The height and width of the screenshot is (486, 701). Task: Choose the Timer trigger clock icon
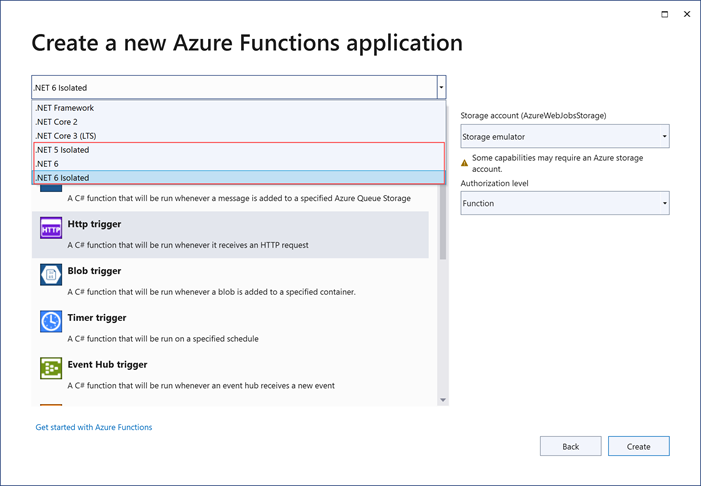coord(51,322)
